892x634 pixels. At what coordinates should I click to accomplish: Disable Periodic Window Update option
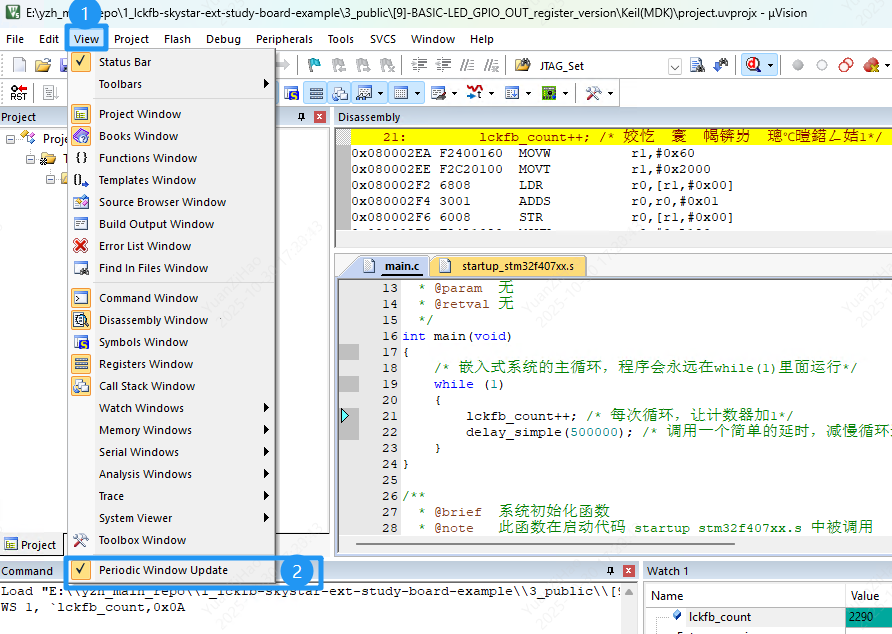pyautogui.click(x=163, y=570)
